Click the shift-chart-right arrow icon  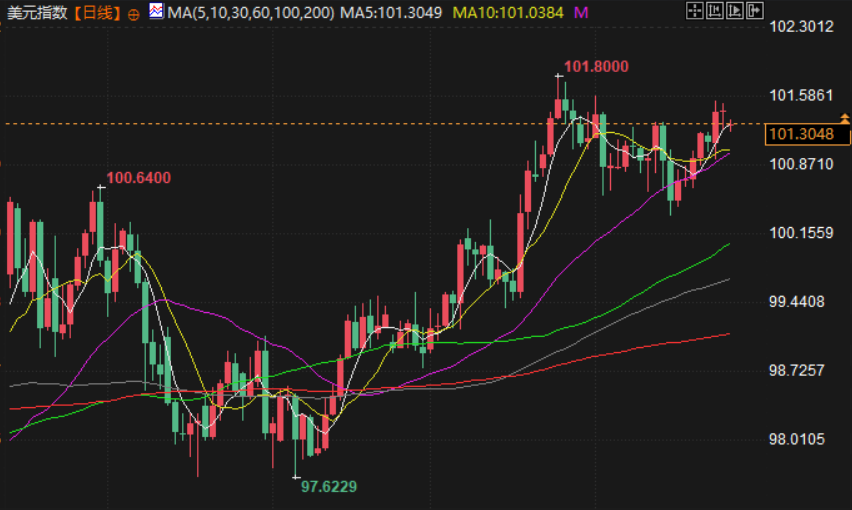(755, 10)
